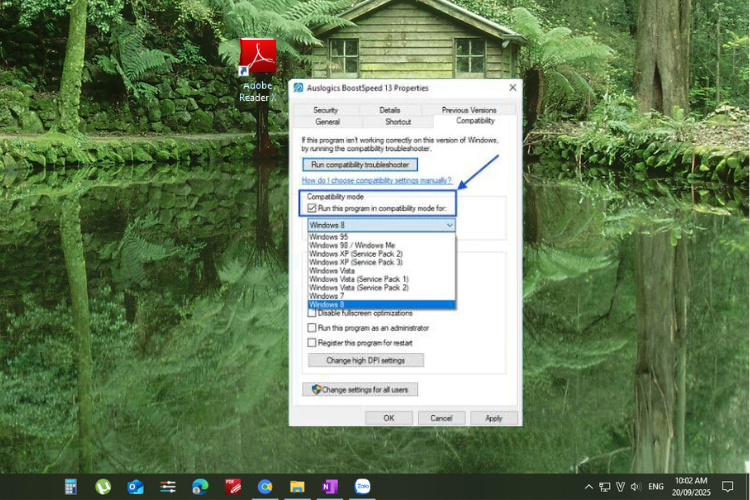Show hidden system tray icons
Image resolution: width=750 pixels, height=500 pixels.
coord(589,487)
